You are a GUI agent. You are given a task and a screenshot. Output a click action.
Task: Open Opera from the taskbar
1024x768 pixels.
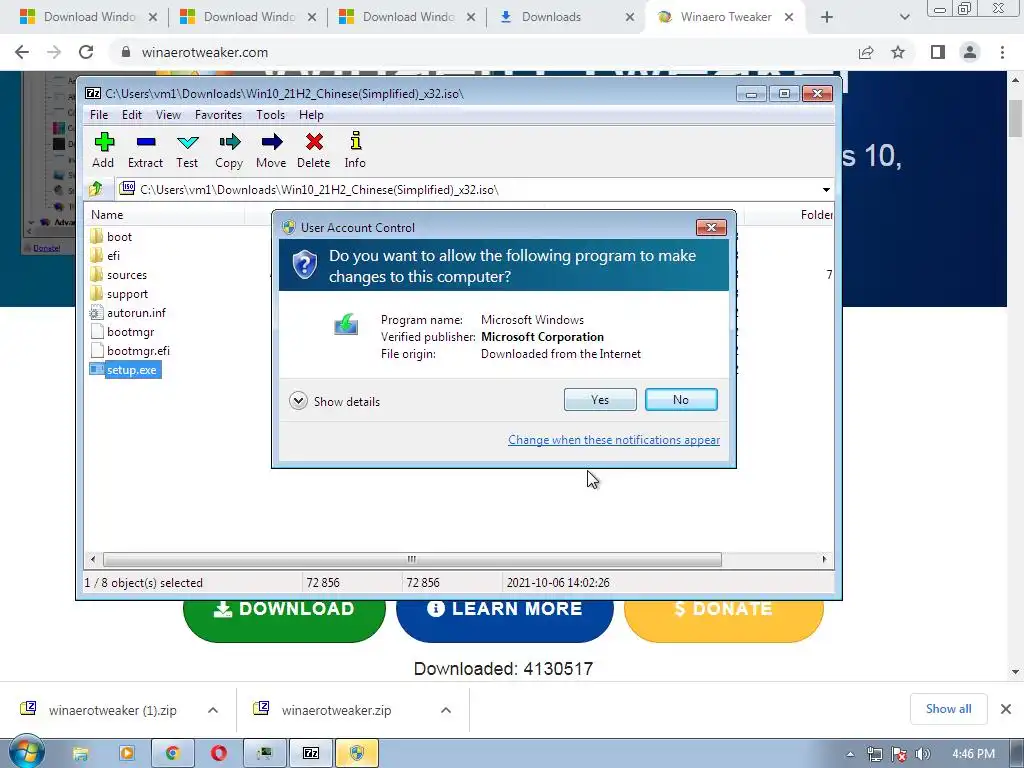[x=219, y=754]
